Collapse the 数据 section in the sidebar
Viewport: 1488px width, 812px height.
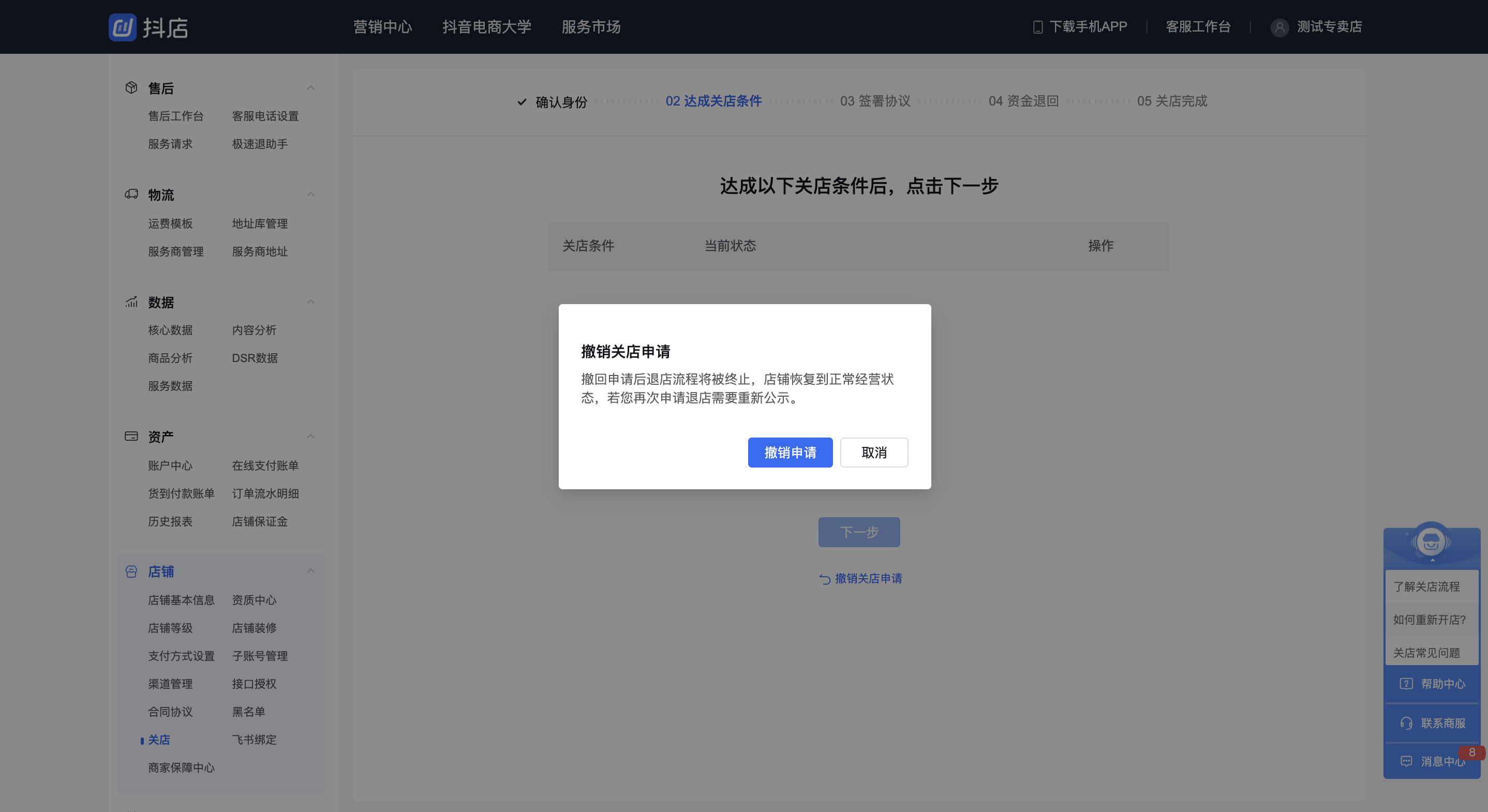tap(311, 302)
